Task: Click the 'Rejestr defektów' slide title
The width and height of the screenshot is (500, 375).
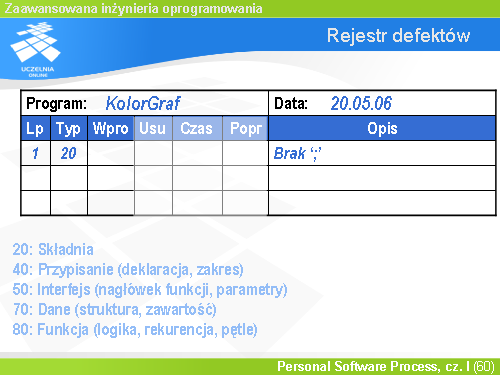Action: [398, 36]
